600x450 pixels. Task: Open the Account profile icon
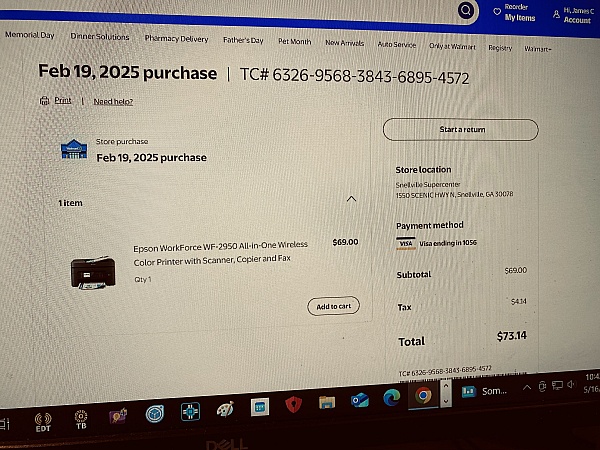556,15
